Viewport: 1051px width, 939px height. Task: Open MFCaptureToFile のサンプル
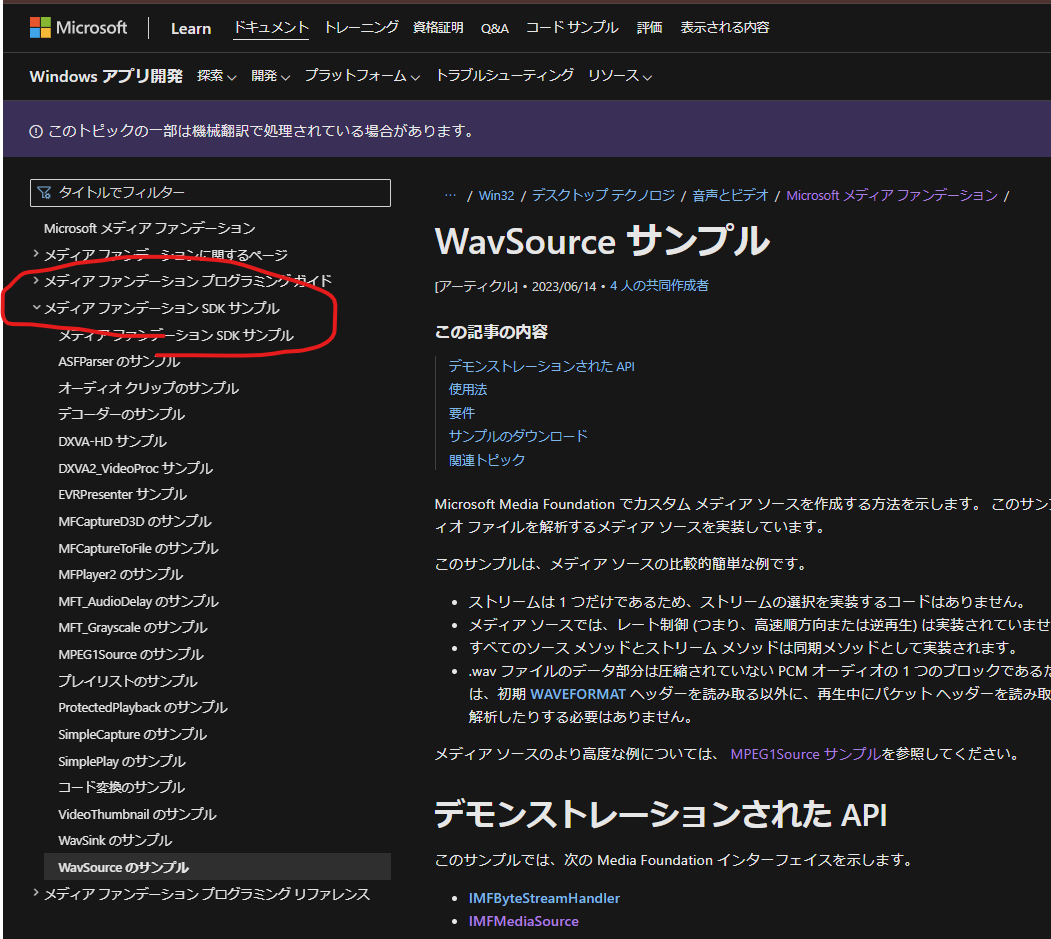[x=138, y=548]
